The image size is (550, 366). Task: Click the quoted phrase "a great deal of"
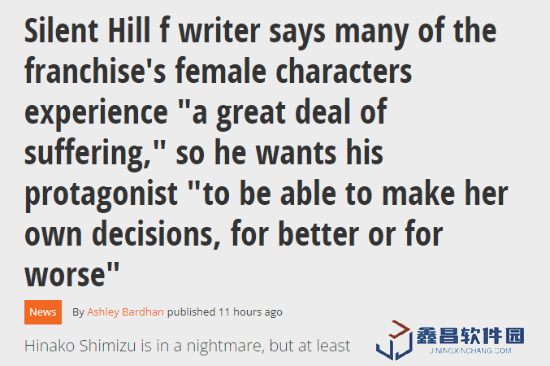click(x=289, y=112)
